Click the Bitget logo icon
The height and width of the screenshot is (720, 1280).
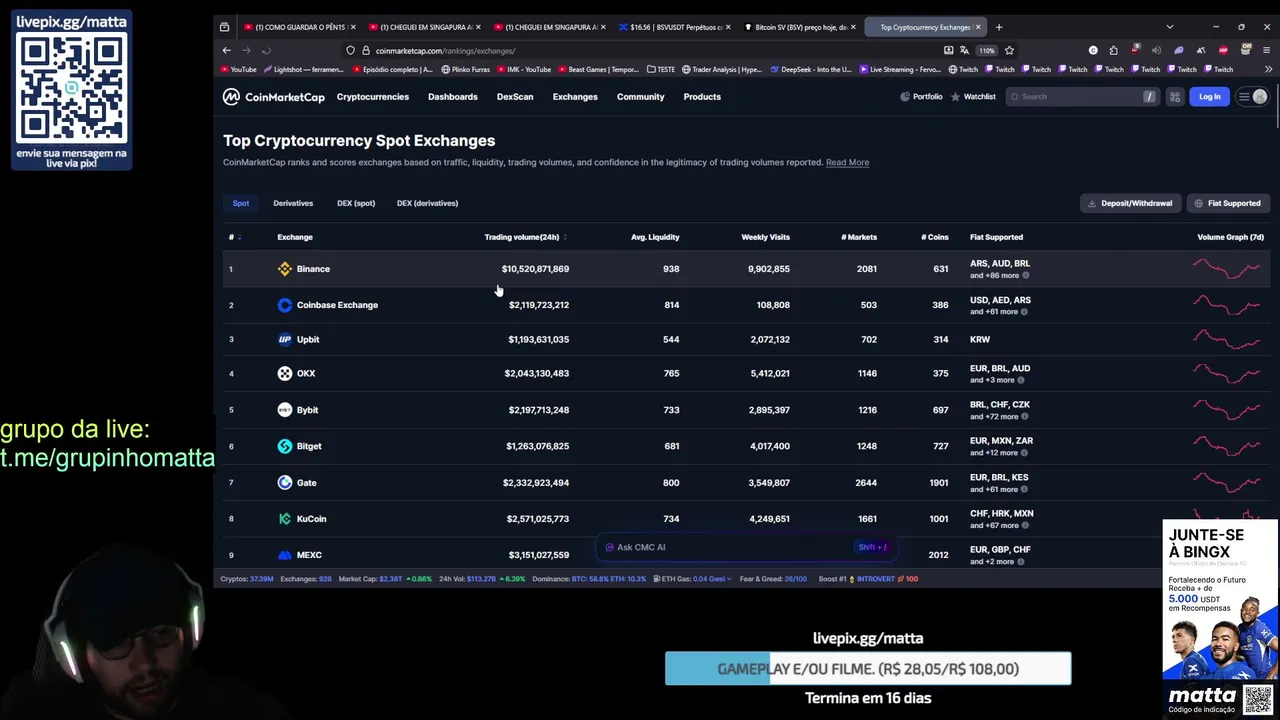285,446
